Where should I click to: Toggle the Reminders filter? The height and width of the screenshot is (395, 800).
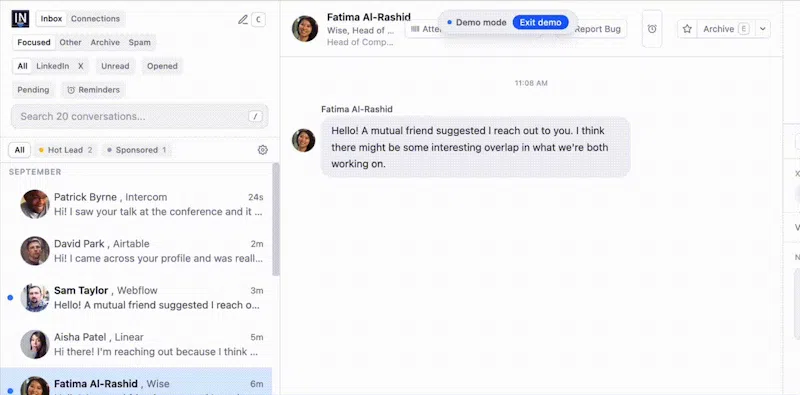(x=93, y=90)
